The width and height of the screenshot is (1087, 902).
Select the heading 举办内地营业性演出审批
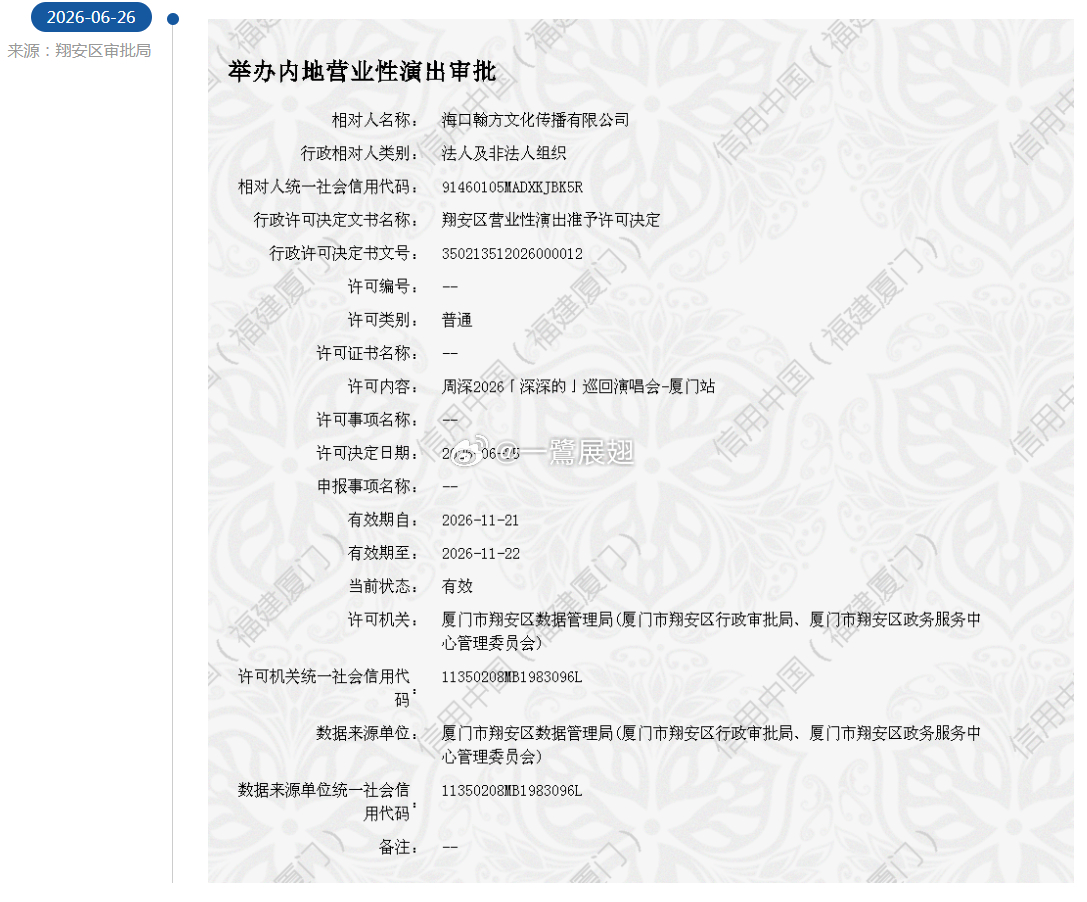coord(362,71)
